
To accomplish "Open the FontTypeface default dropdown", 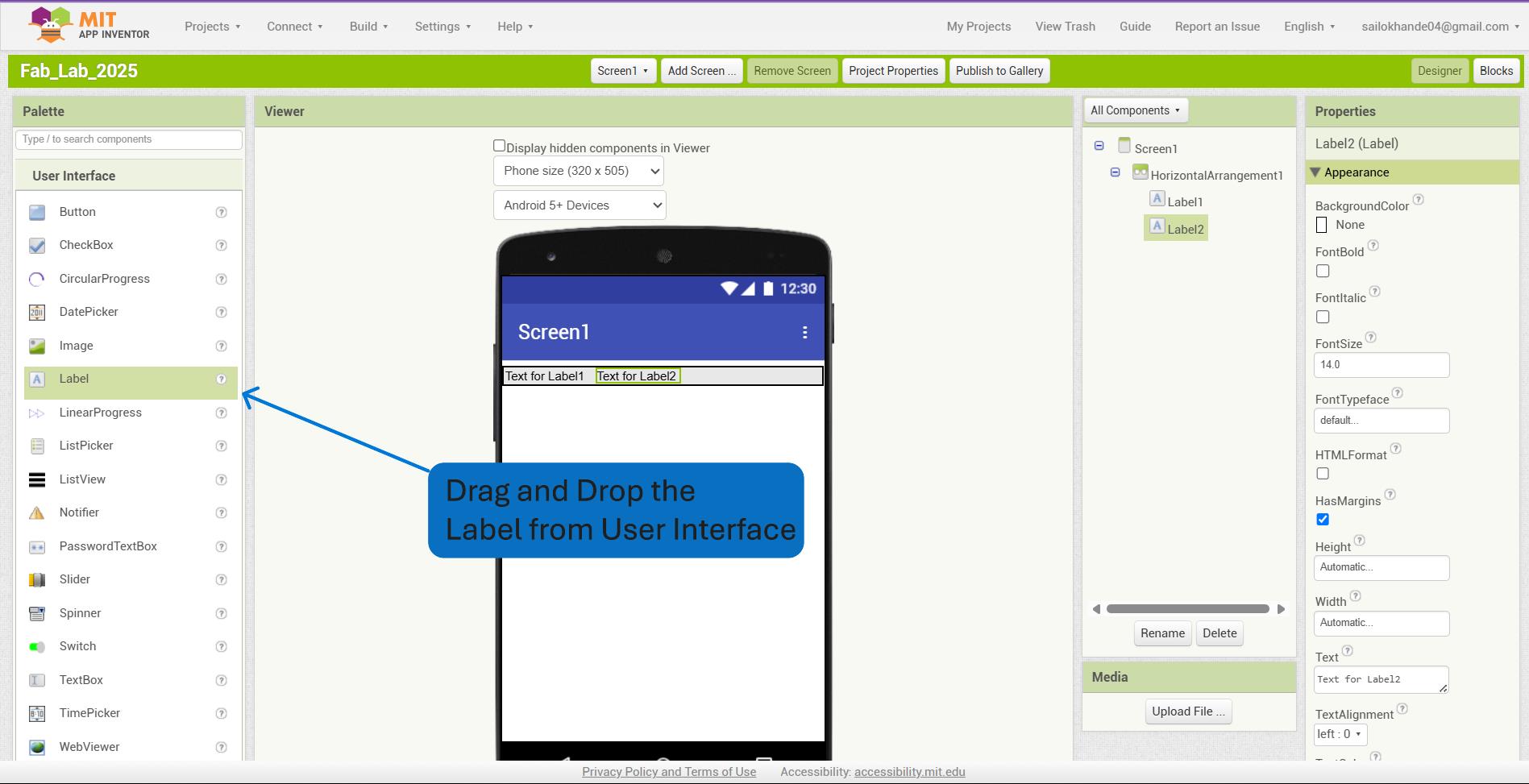I will pos(1382,421).
